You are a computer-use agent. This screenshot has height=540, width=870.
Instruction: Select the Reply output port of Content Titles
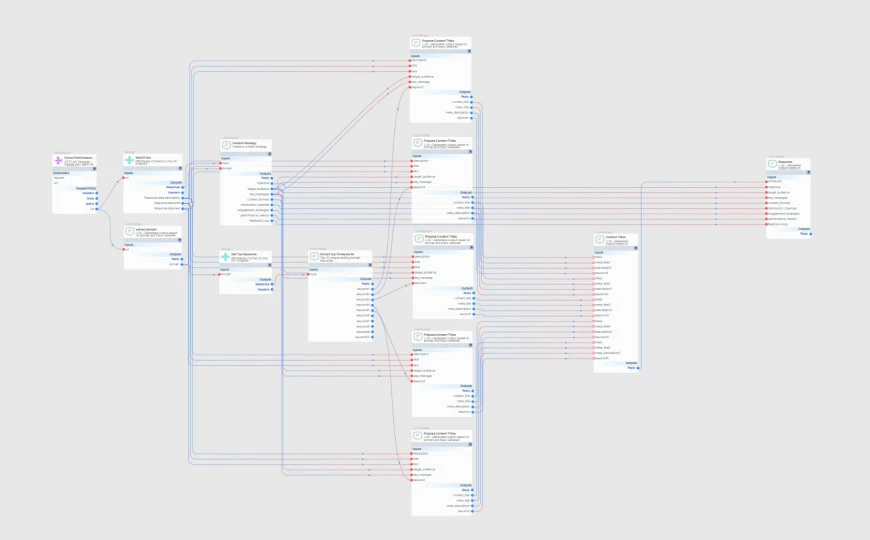tap(638, 368)
